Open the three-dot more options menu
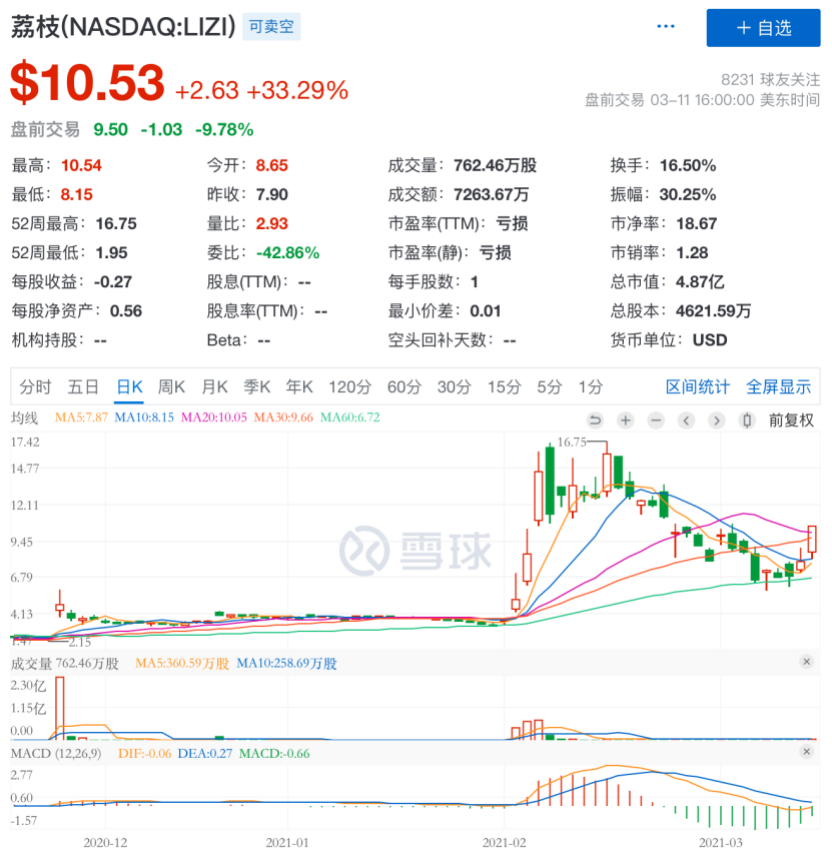The width and height of the screenshot is (832, 856). pos(665,26)
